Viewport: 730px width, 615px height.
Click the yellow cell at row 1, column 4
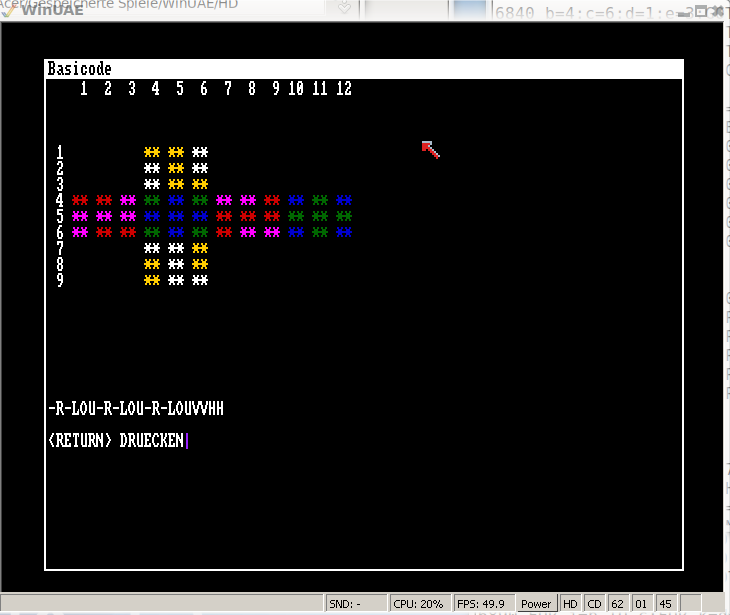tap(152, 153)
